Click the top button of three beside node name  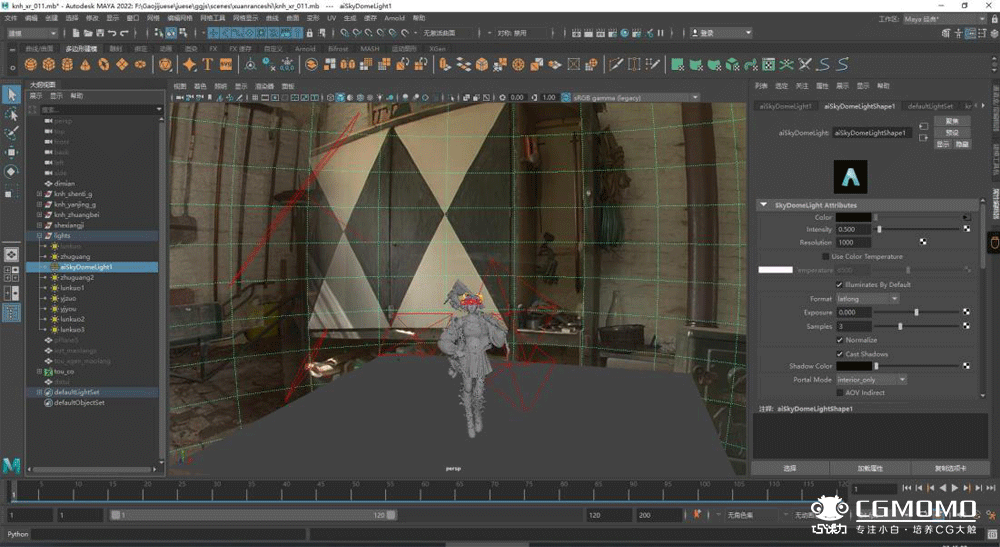[x=952, y=121]
